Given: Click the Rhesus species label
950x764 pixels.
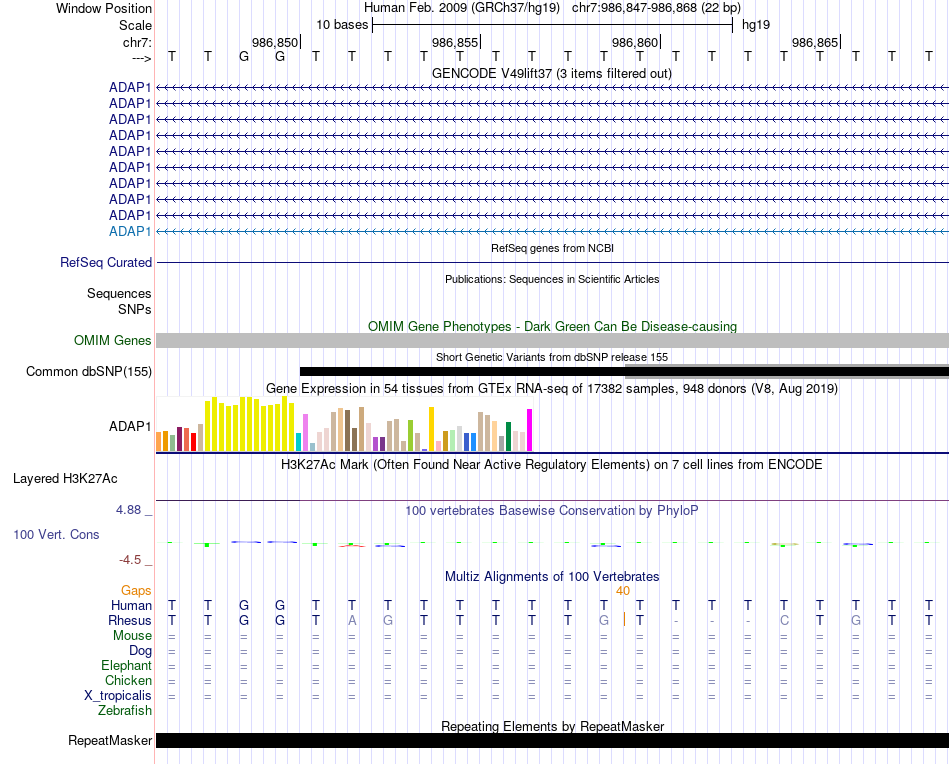Looking at the screenshot, I should click(130, 620).
